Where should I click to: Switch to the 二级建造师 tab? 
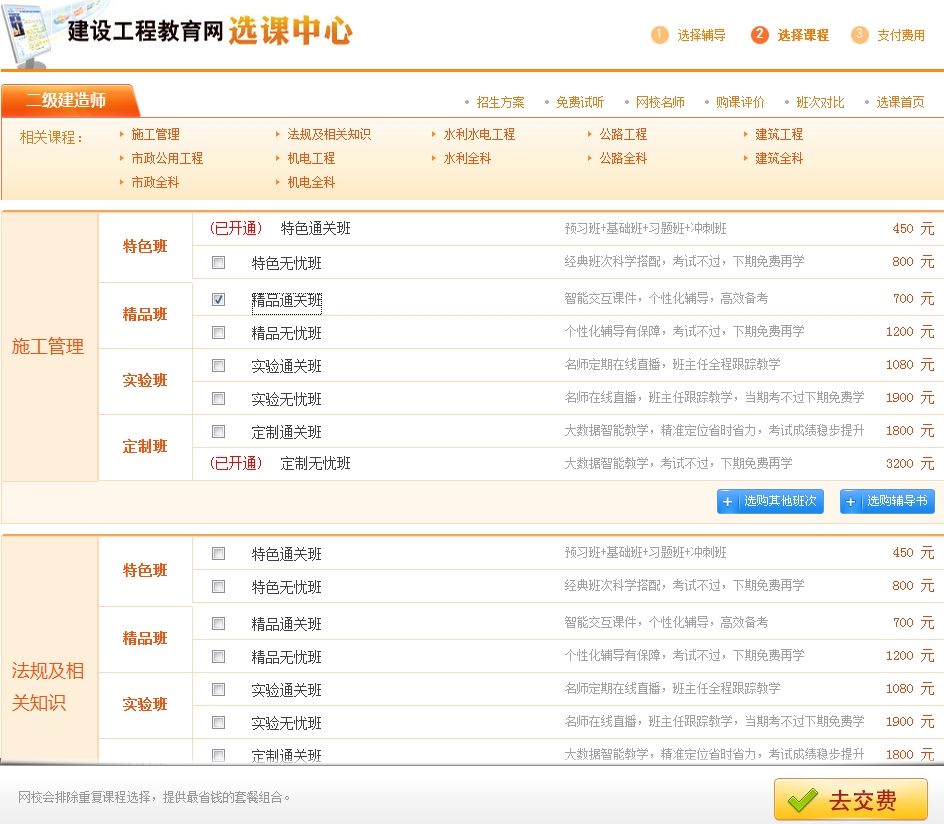64,101
